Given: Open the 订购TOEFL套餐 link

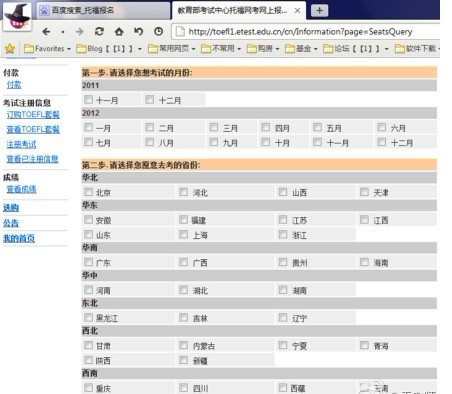Looking at the screenshot, I should point(33,115).
